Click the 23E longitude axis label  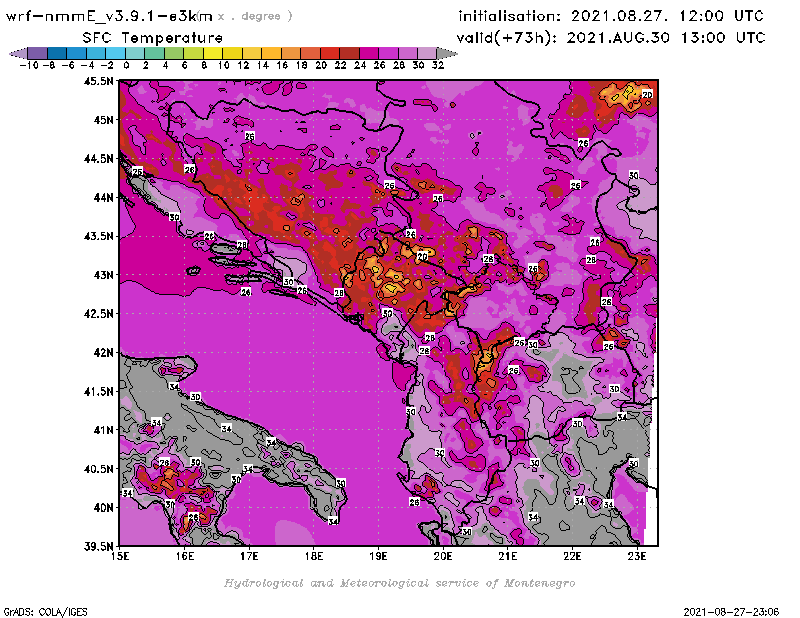[x=637, y=556]
